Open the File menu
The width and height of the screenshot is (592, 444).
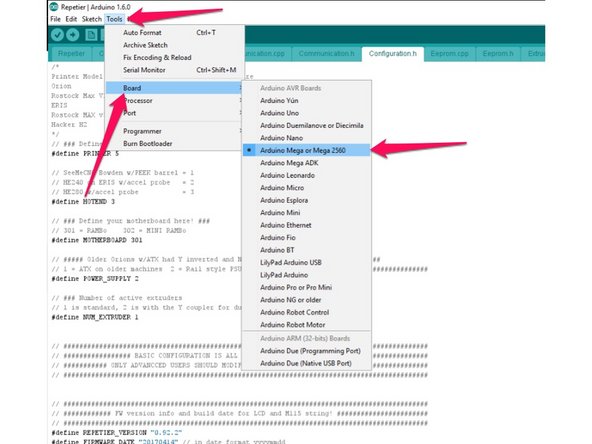pyautogui.click(x=56, y=19)
